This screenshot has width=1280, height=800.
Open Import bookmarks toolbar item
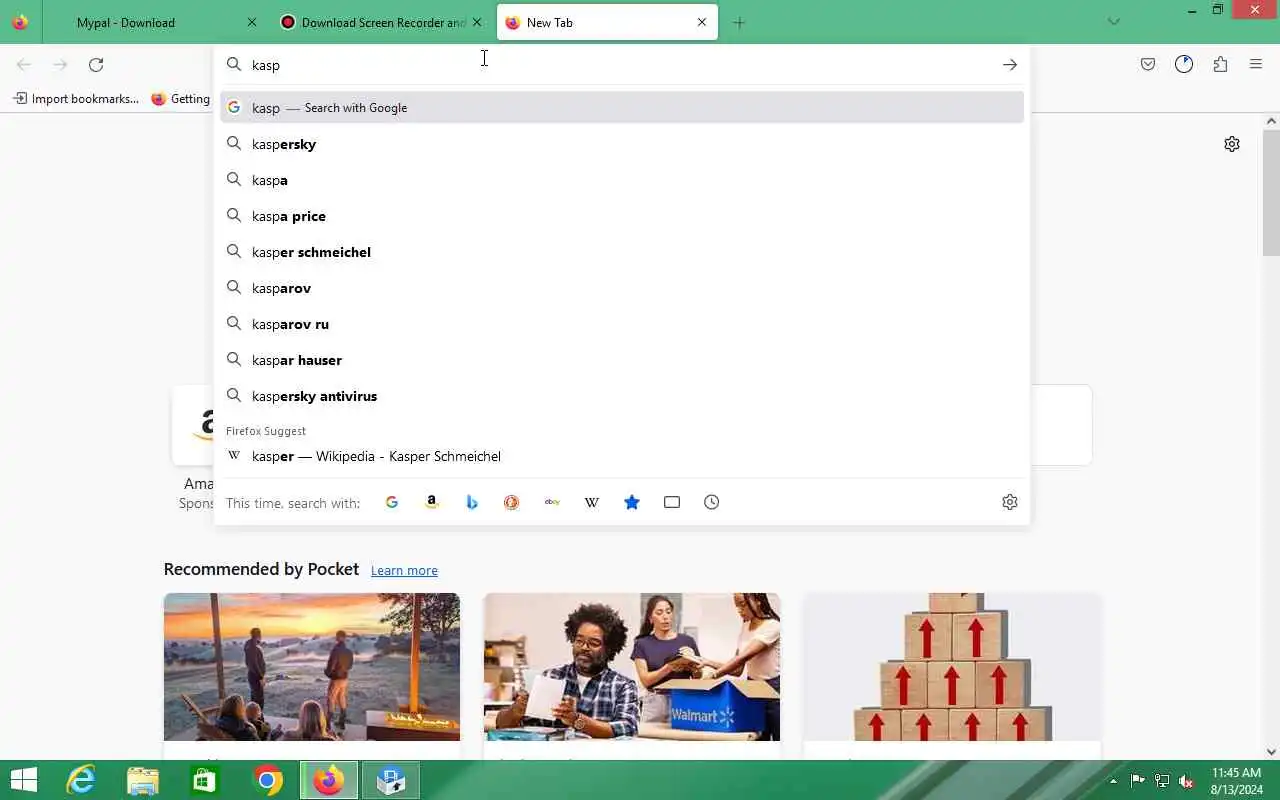[76, 99]
